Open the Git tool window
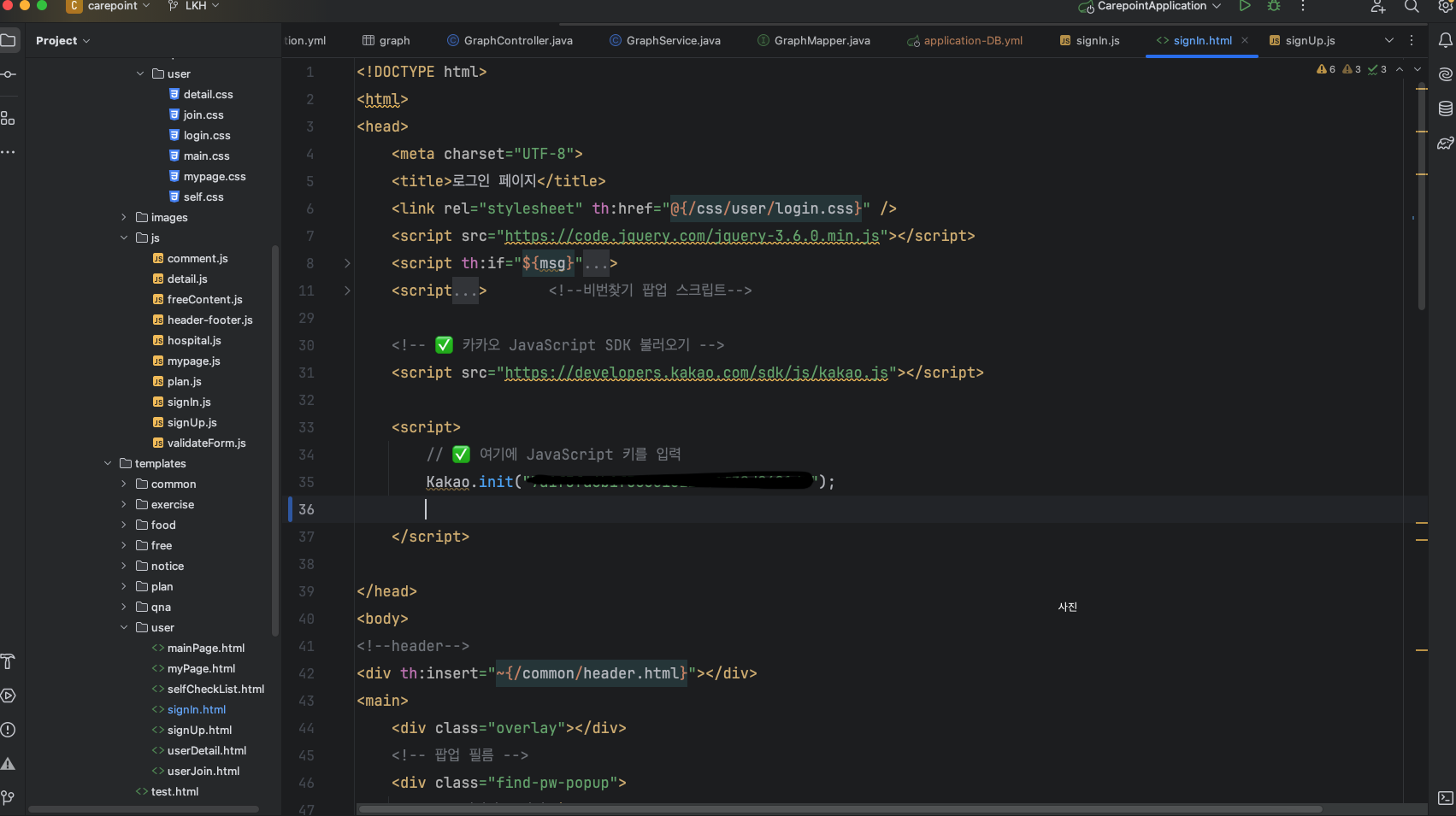The image size is (1456, 816). 9,798
